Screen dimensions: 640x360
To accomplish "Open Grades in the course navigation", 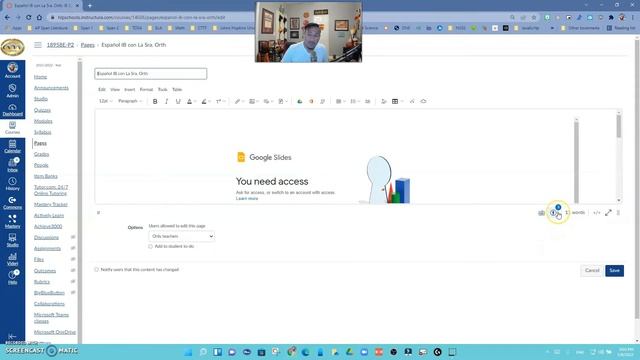I will click(x=41, y=154).
